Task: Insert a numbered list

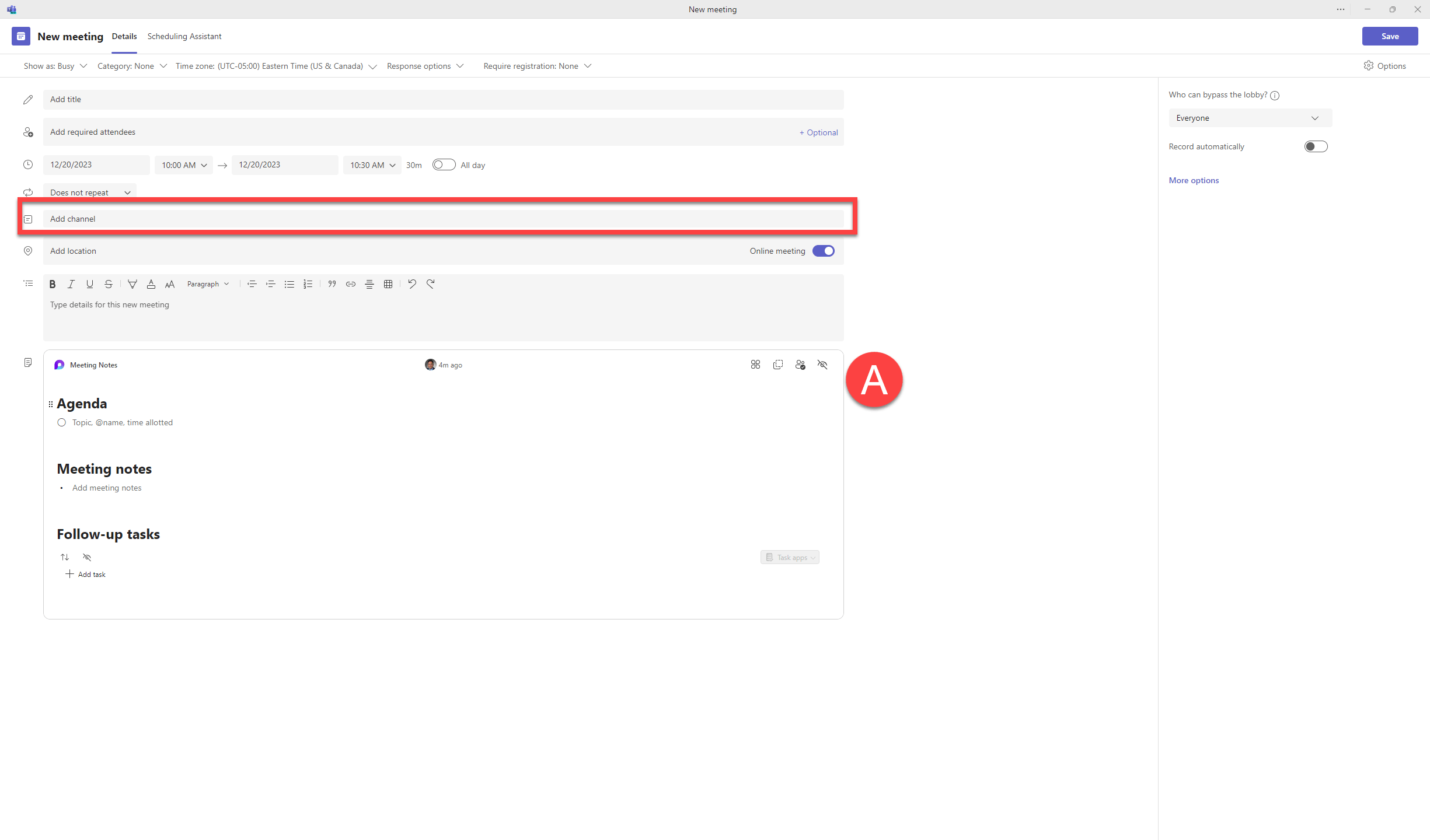Action: [x=308, y=284]
